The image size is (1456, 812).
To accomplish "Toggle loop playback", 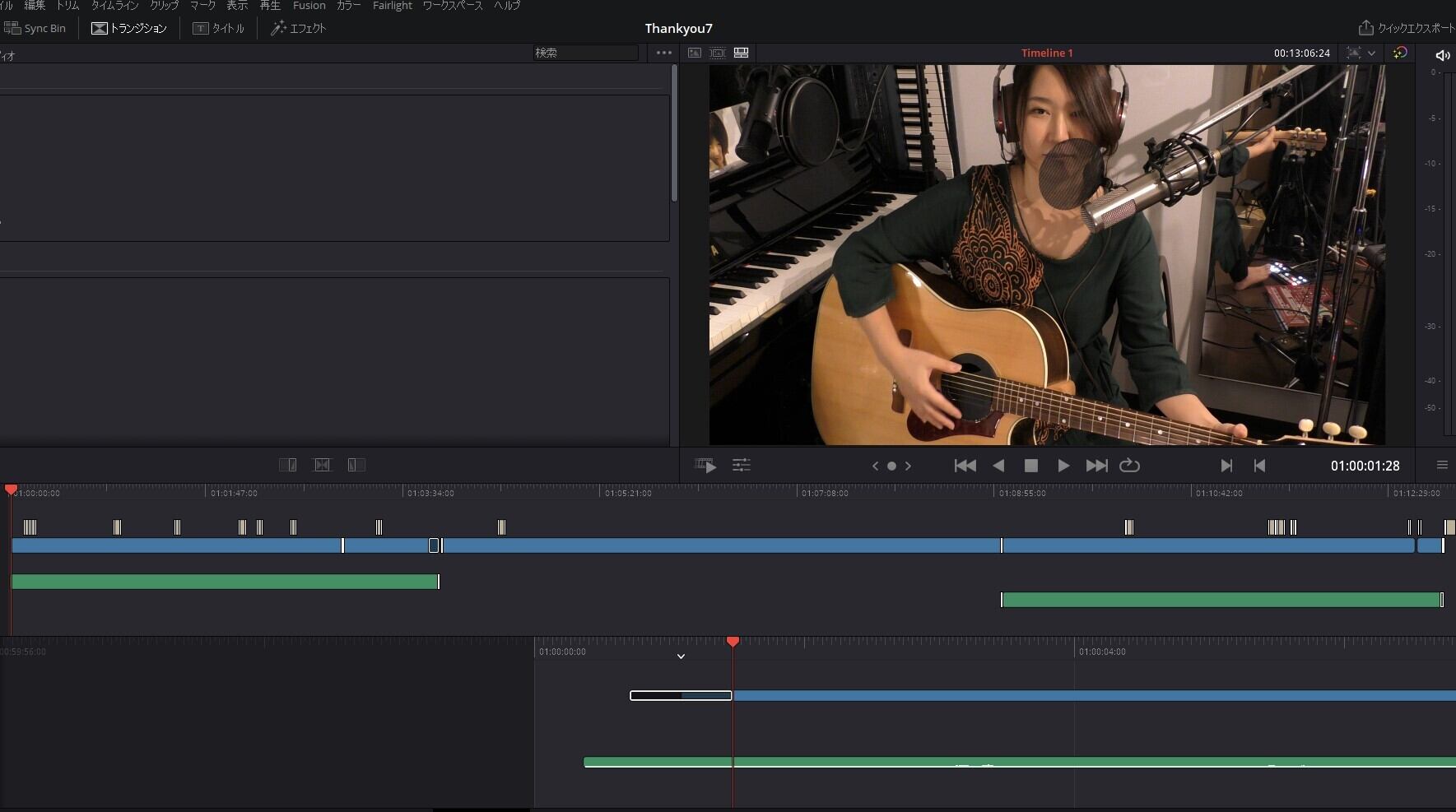I will (1129, 466).
